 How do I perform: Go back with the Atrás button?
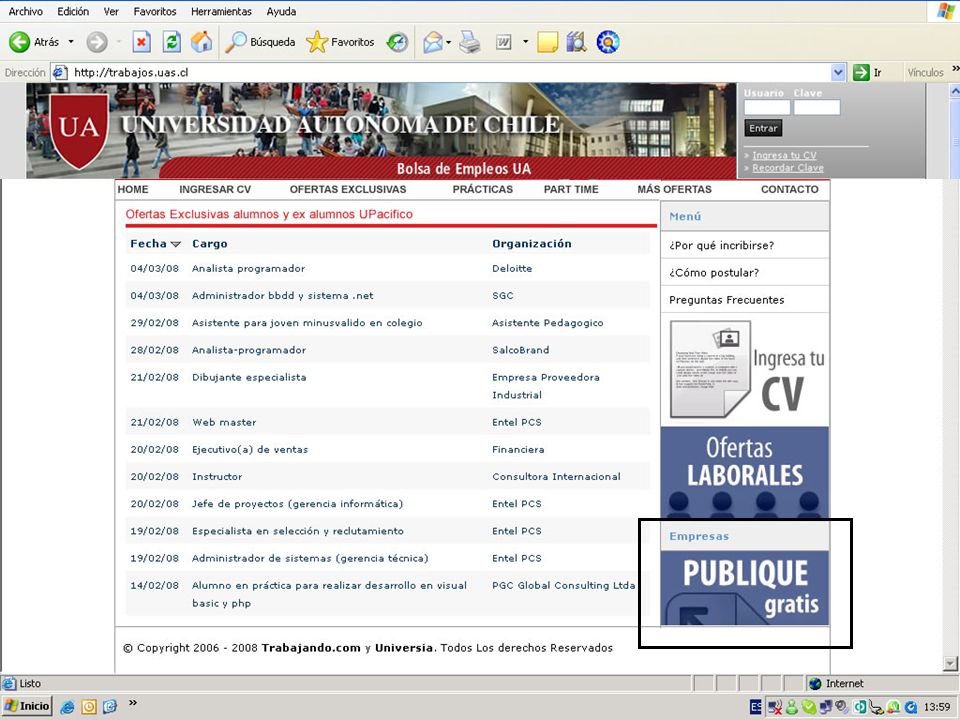click(x=34, y=42)
